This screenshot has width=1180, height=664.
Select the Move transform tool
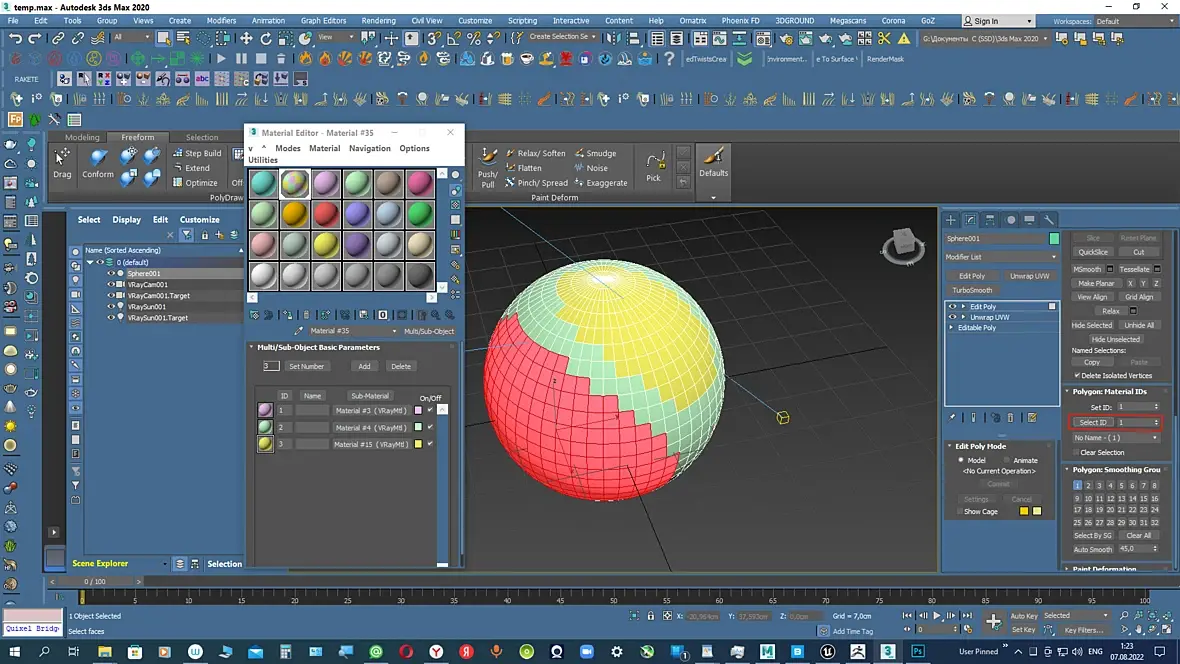coord(246,38)
